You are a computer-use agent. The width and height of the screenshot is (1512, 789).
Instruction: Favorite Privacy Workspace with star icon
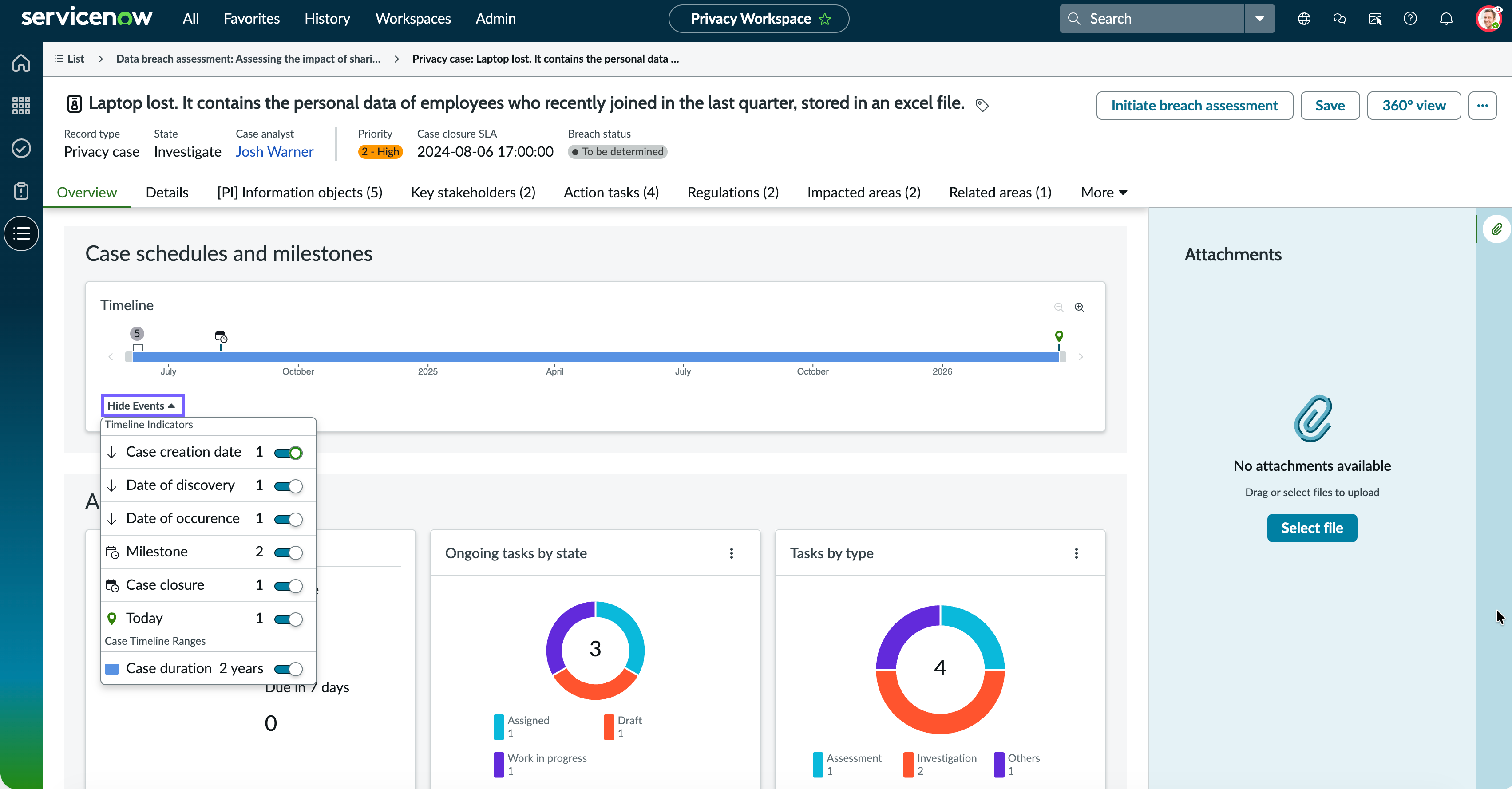coord(825,19)
